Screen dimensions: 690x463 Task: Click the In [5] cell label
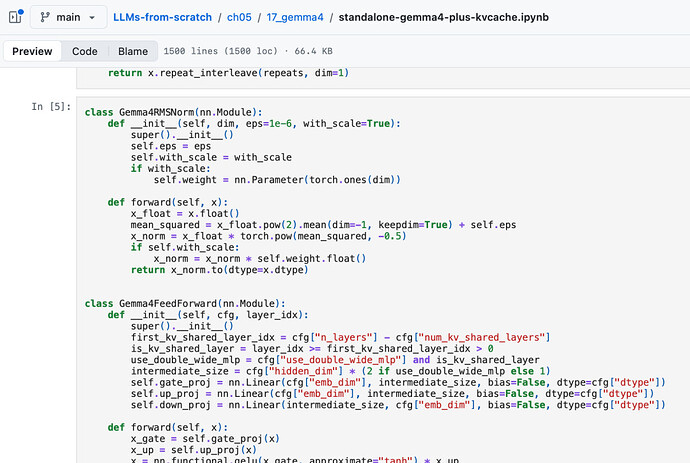pyautogui.click(x=51, y=107)
